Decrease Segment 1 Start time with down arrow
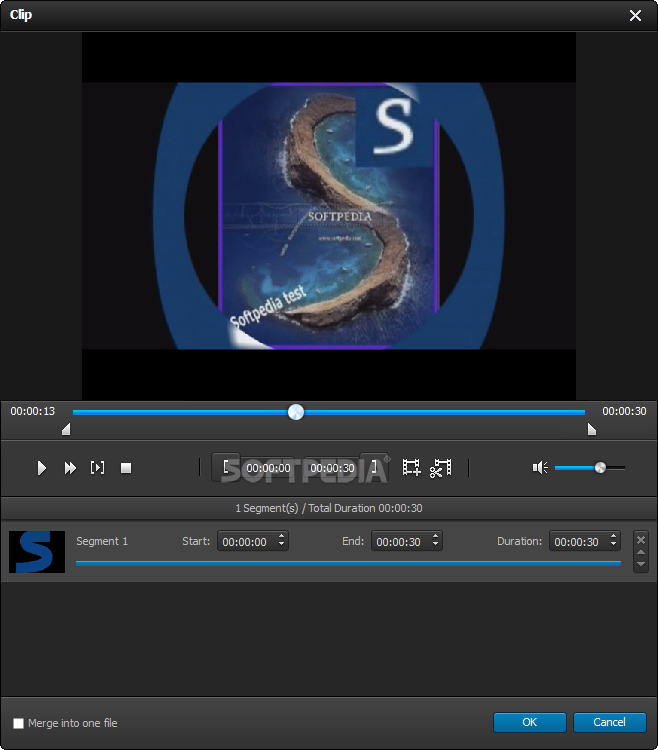The height and width of the screenshot is (750, 658). 282,546
